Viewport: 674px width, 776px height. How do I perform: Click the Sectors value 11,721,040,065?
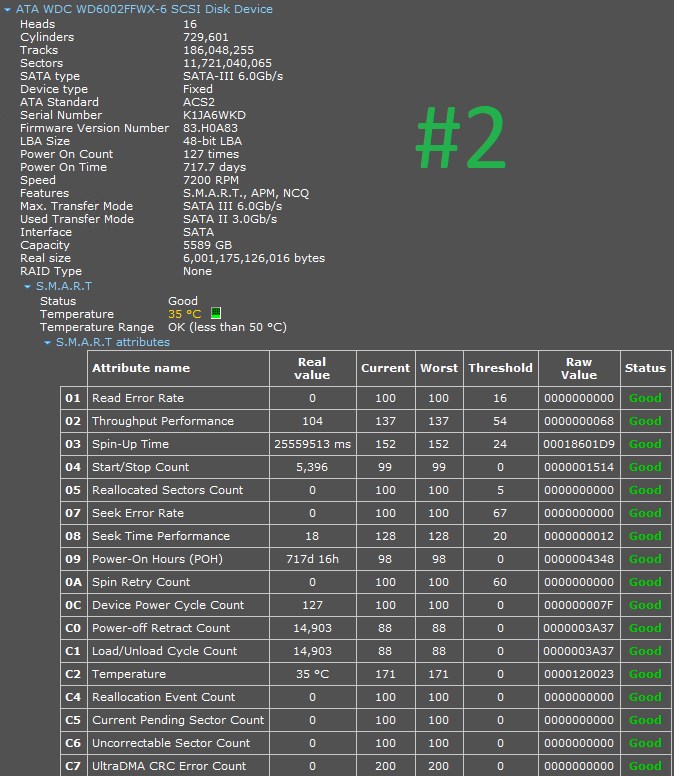click(227, 63)
